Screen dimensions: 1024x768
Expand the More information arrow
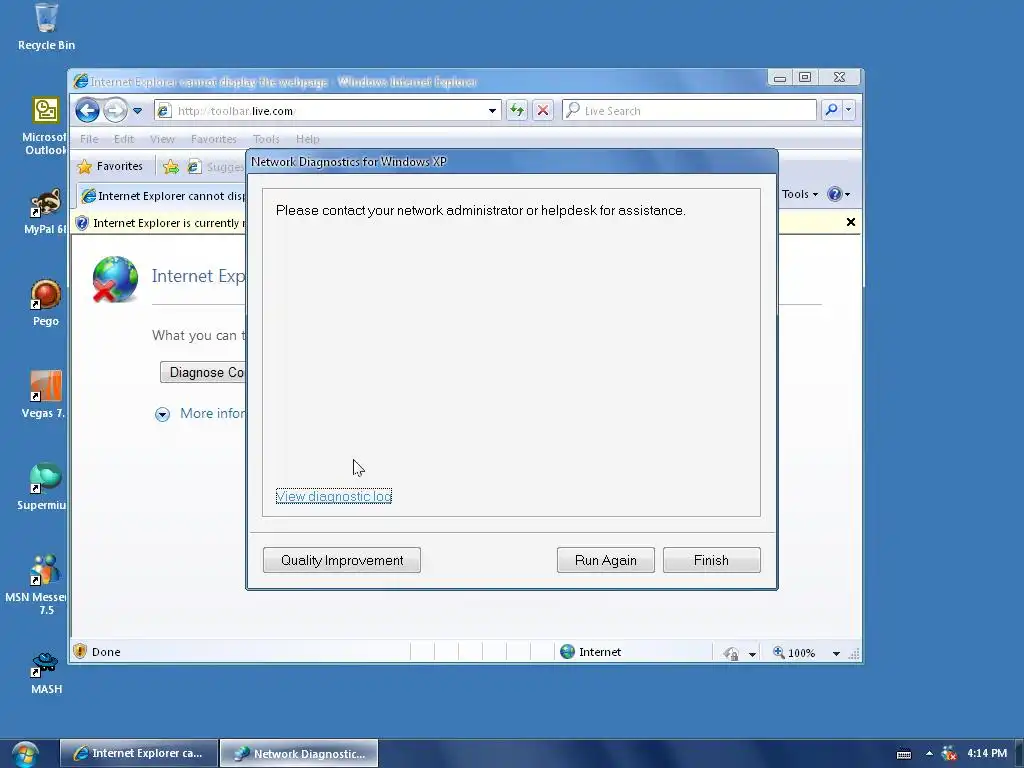(x=163, y=414)
